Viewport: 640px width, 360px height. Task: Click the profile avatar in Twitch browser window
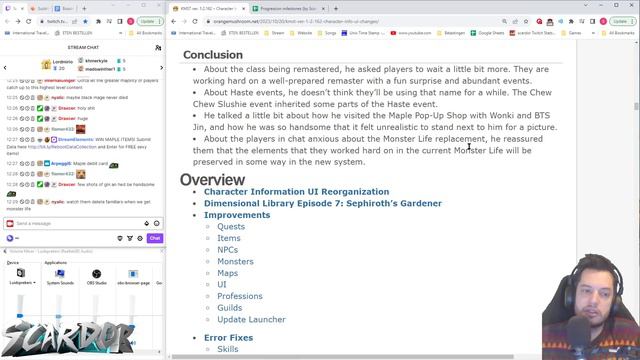pos(131,21)
